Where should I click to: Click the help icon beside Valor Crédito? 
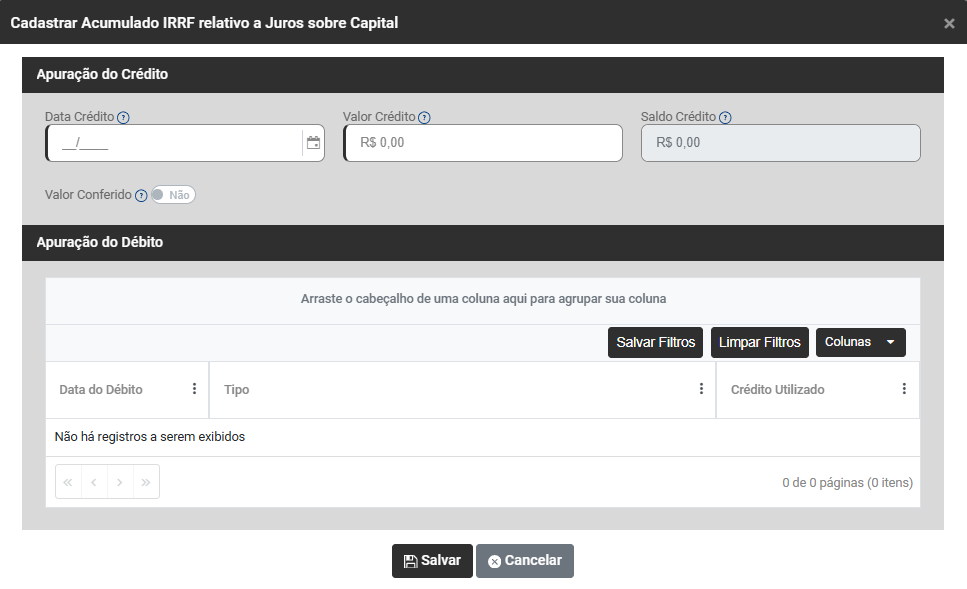(x=424, y=118)
